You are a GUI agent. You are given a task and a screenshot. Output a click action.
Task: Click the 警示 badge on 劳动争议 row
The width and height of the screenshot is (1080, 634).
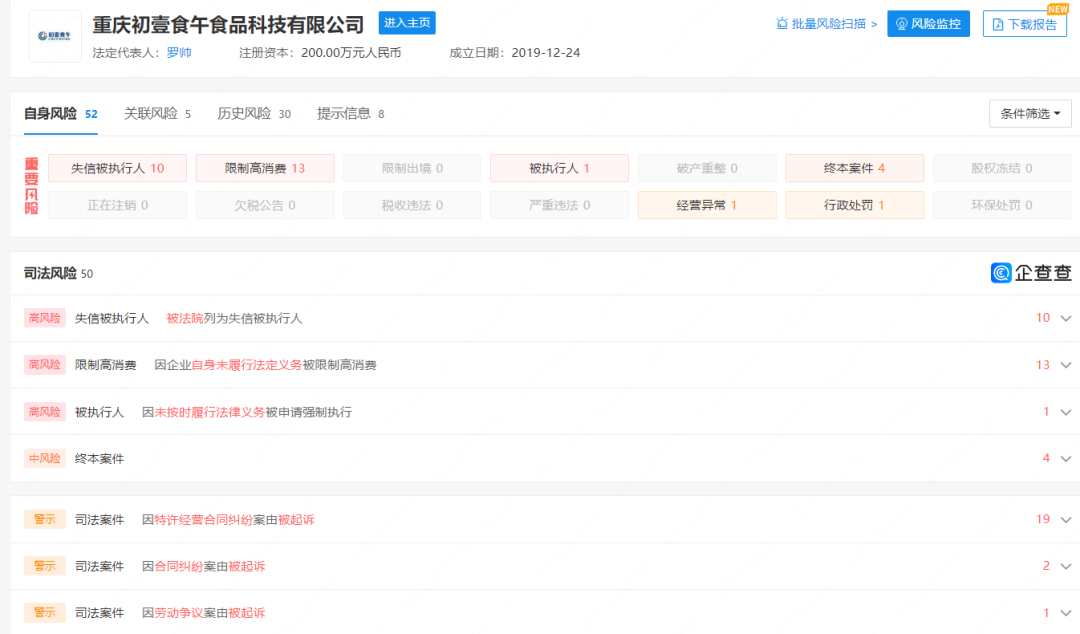[44, 611]
